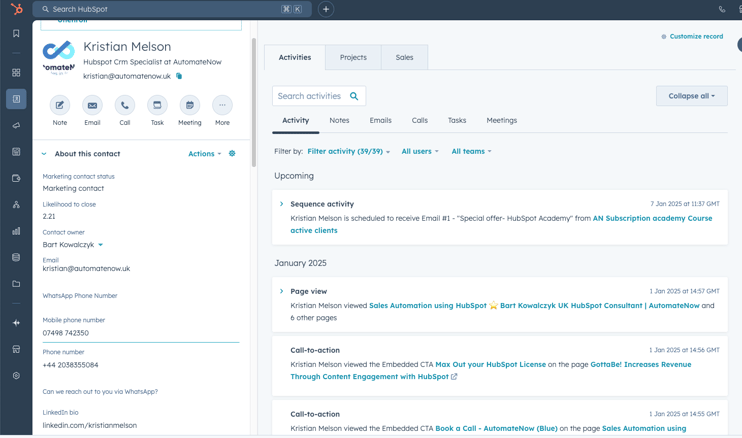The width and height of the screenshot is (742, 438).
Task: Open the settings gear in About section
Action: click(232, 154)
